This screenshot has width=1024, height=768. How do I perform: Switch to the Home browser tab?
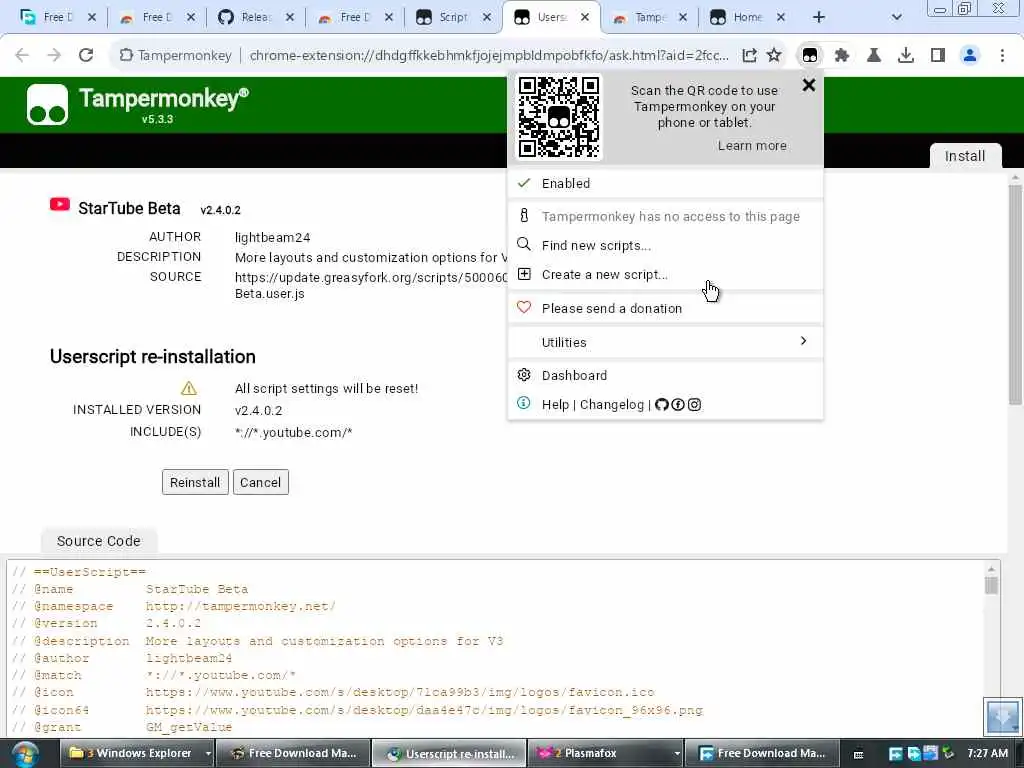click(747, 18)
